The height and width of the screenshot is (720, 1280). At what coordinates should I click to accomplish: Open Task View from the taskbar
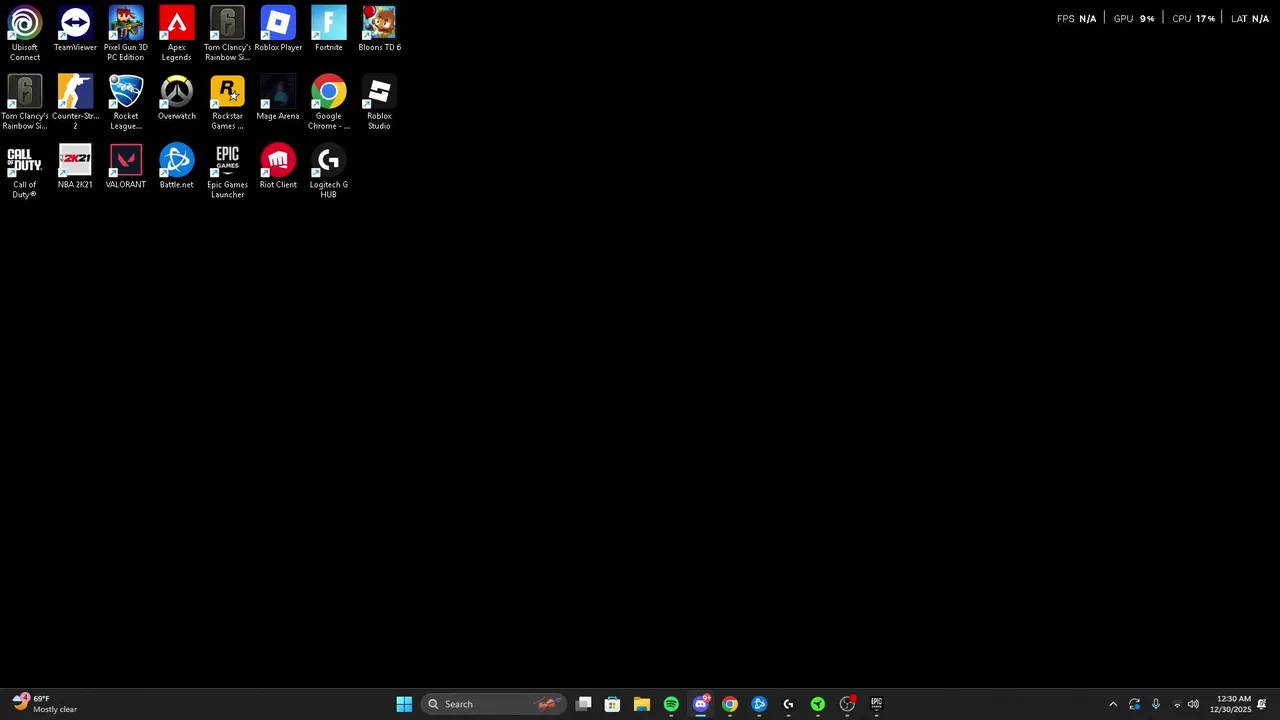point(584,704)
